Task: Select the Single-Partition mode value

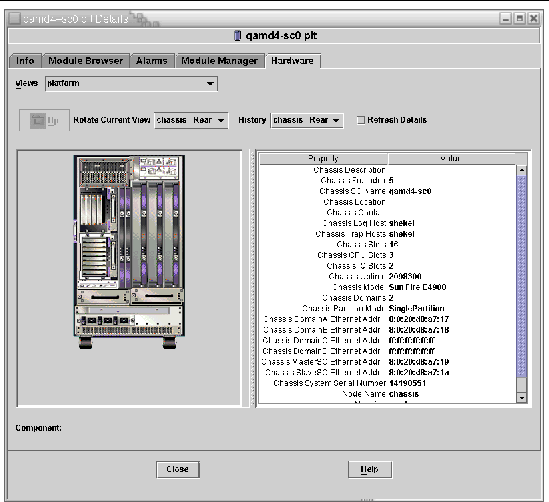Action: tap(417, 309)
